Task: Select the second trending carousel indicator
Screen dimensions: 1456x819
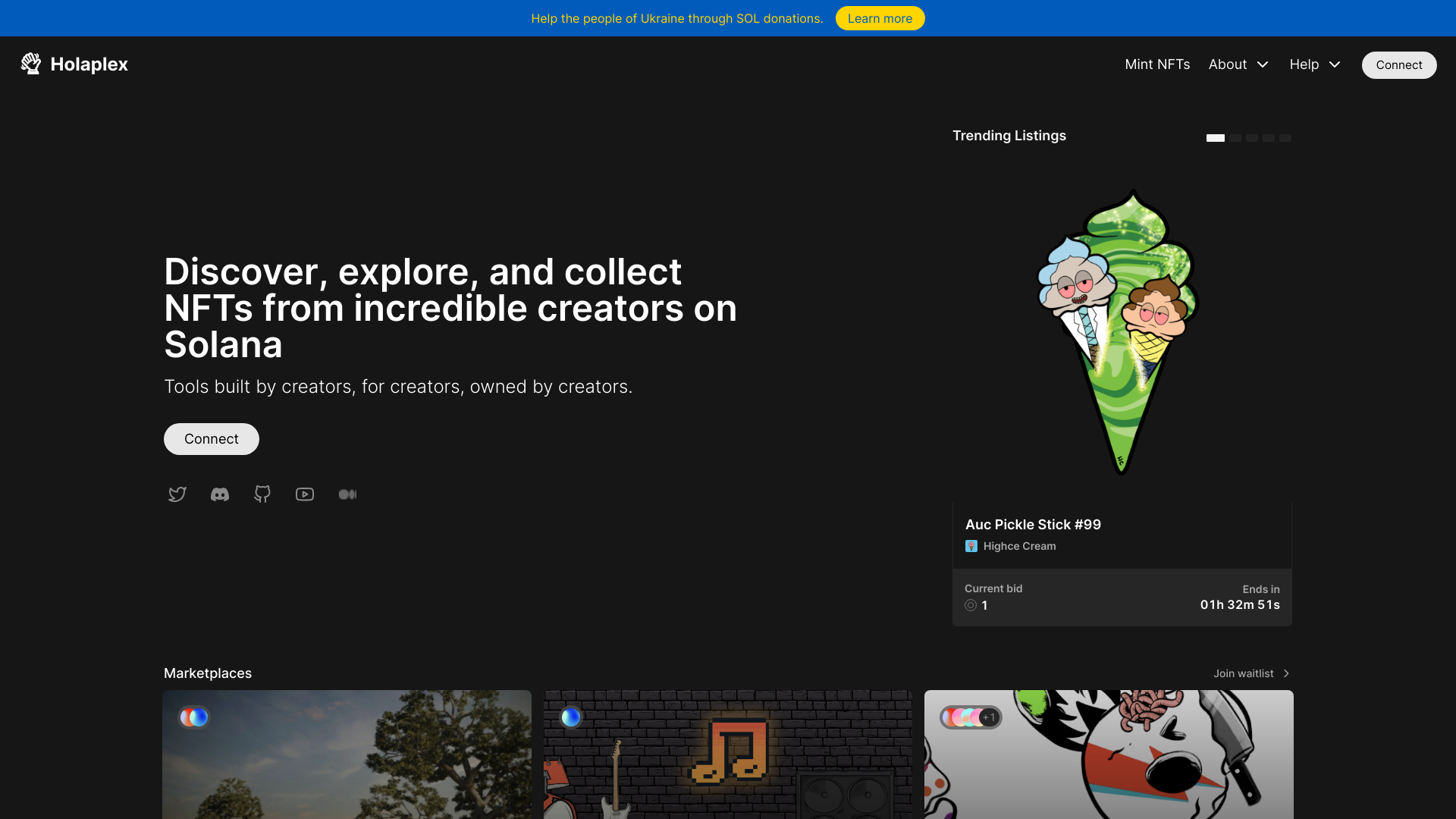Action: (x=1235, y=138)
